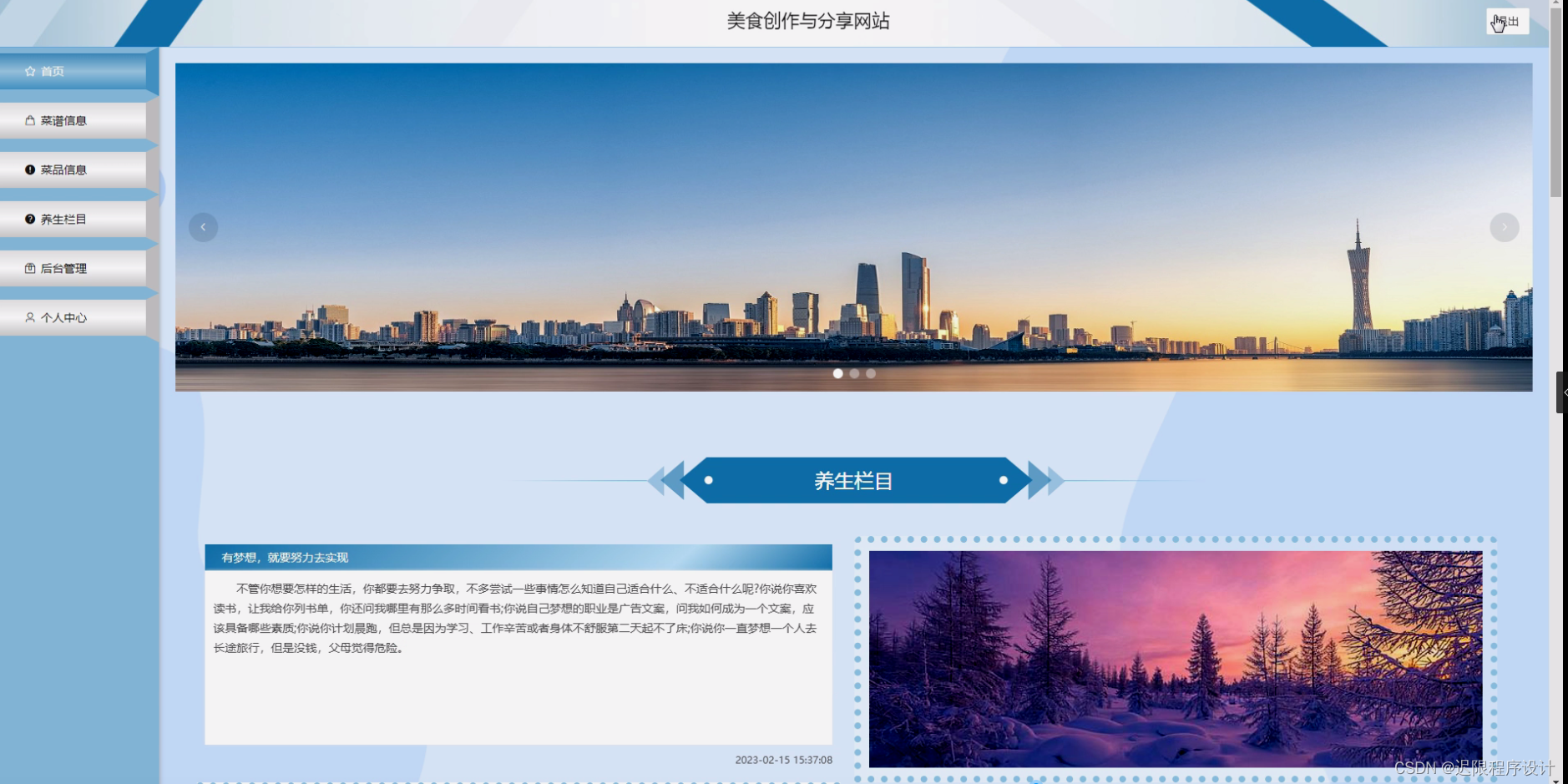This screenshot has height=784, width=1568.
Task: Advance to the next carousel slide
Action: point(1504,227)
